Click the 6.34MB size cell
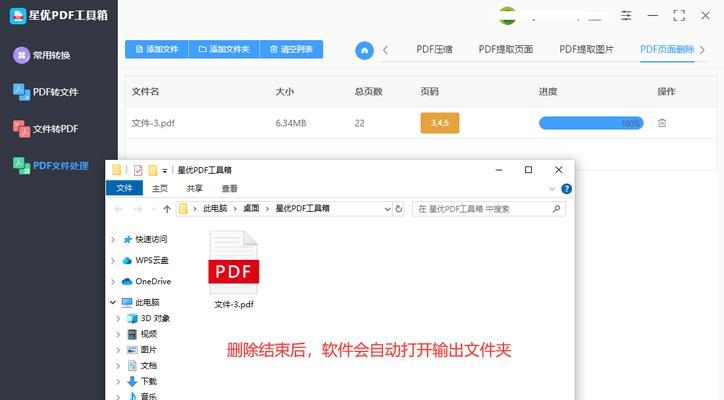Screen dimensions: 724x400 (291, 123)
